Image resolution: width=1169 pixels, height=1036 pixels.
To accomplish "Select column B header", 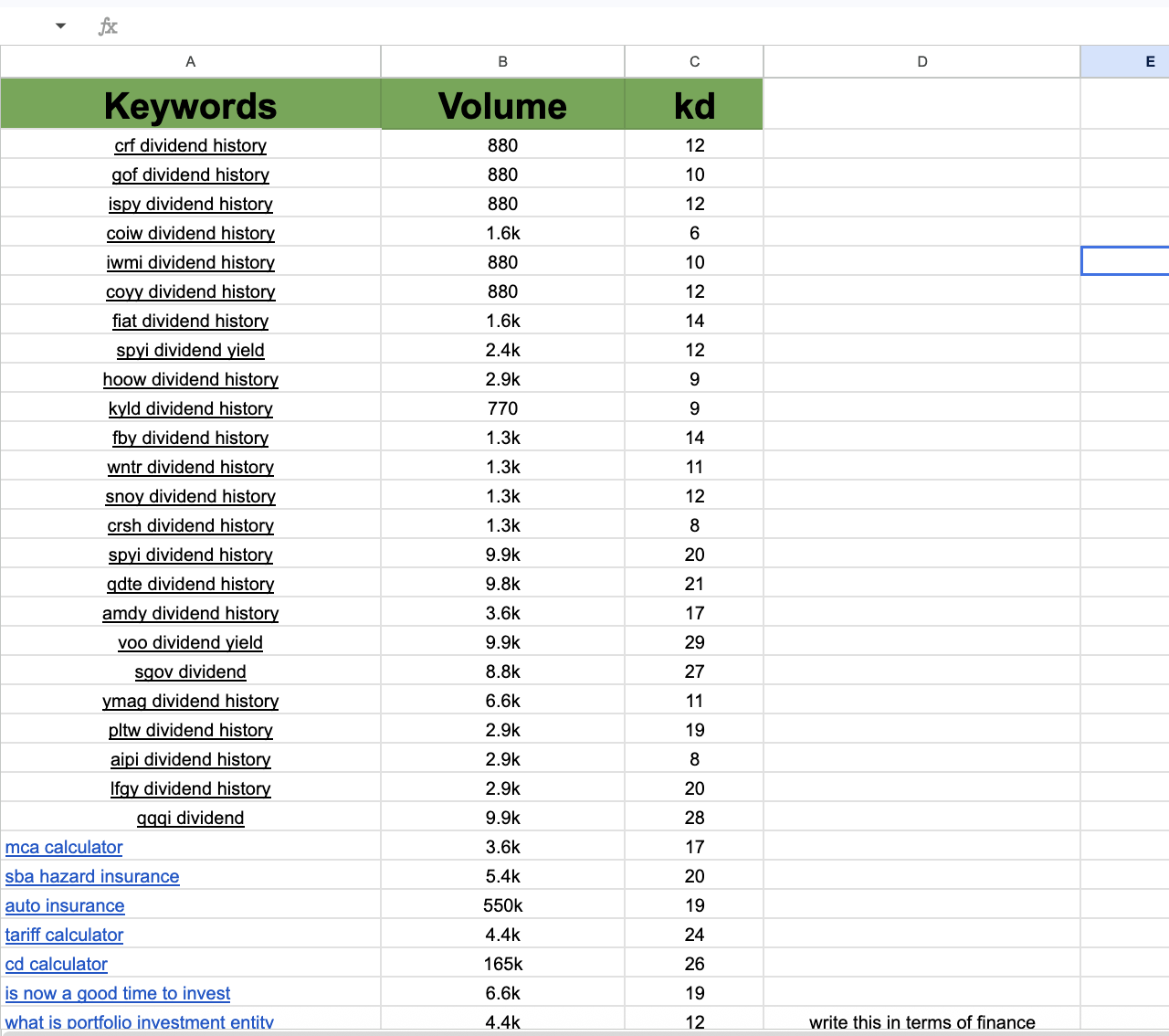I will click(x=503, y=61).
